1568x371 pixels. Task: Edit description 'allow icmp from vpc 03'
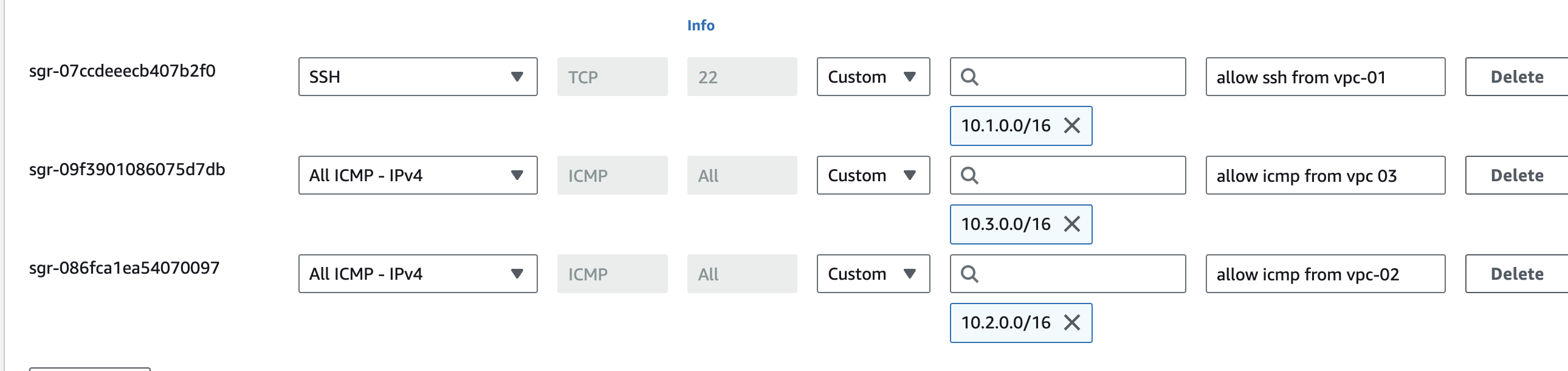(1324, 175)
